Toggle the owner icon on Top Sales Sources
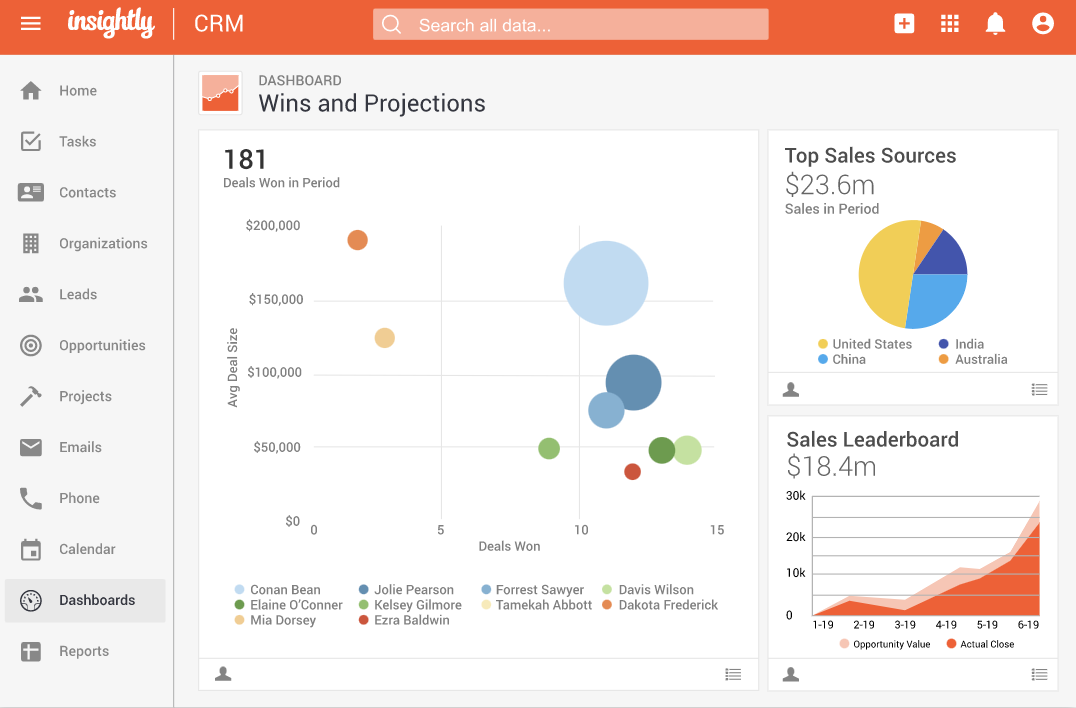 (x=791, y=389)
